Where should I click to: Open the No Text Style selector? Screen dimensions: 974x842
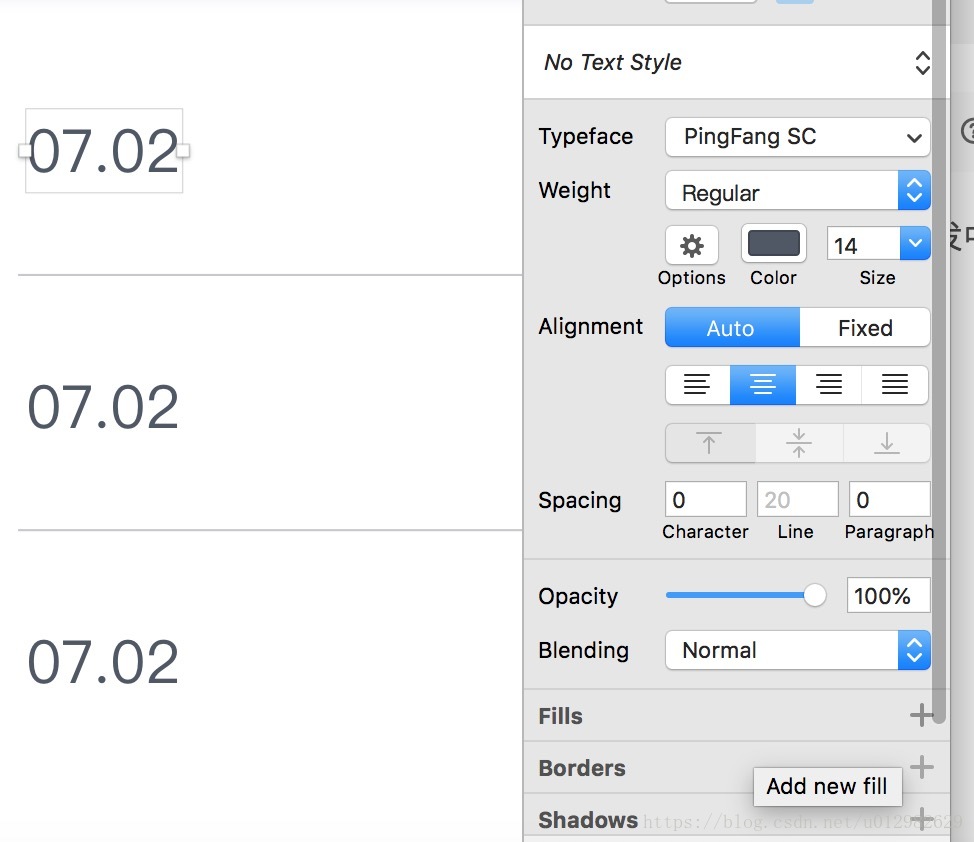pyautogui.click(x=735, y=62)
